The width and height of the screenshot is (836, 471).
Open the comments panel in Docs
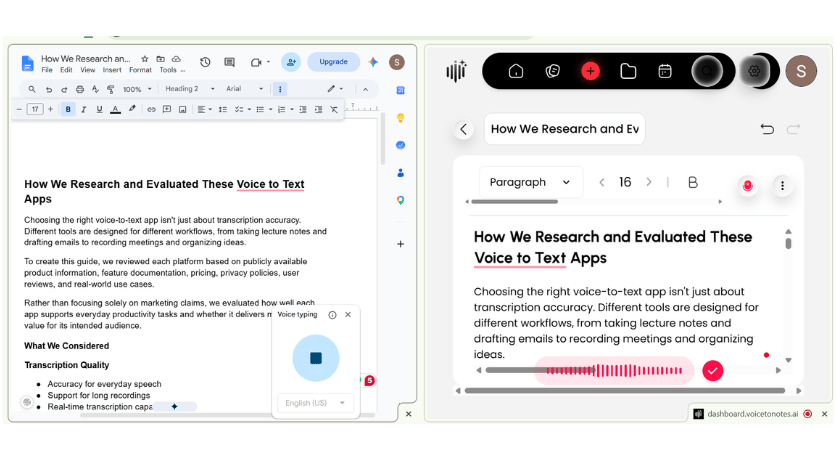pyautogui.click(x=229, y=62)
